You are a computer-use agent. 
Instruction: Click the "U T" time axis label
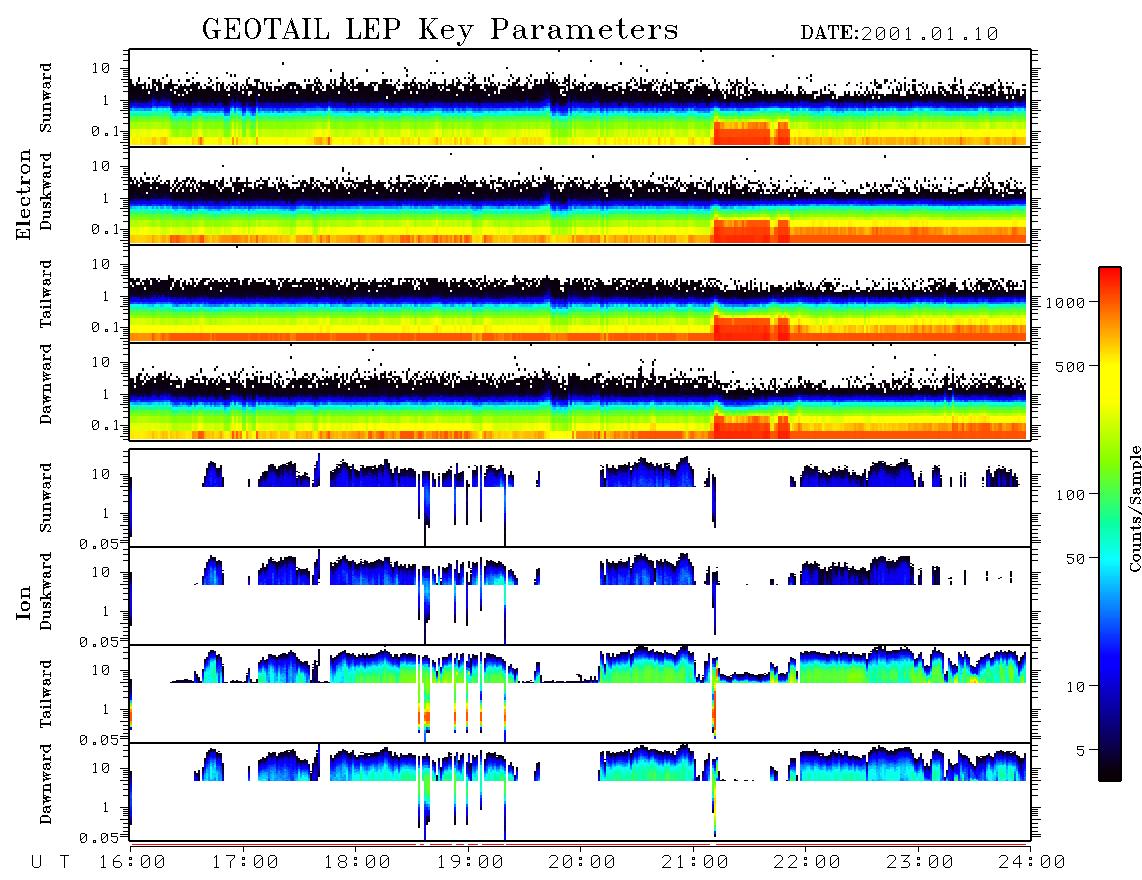click(x=51, y=862)
